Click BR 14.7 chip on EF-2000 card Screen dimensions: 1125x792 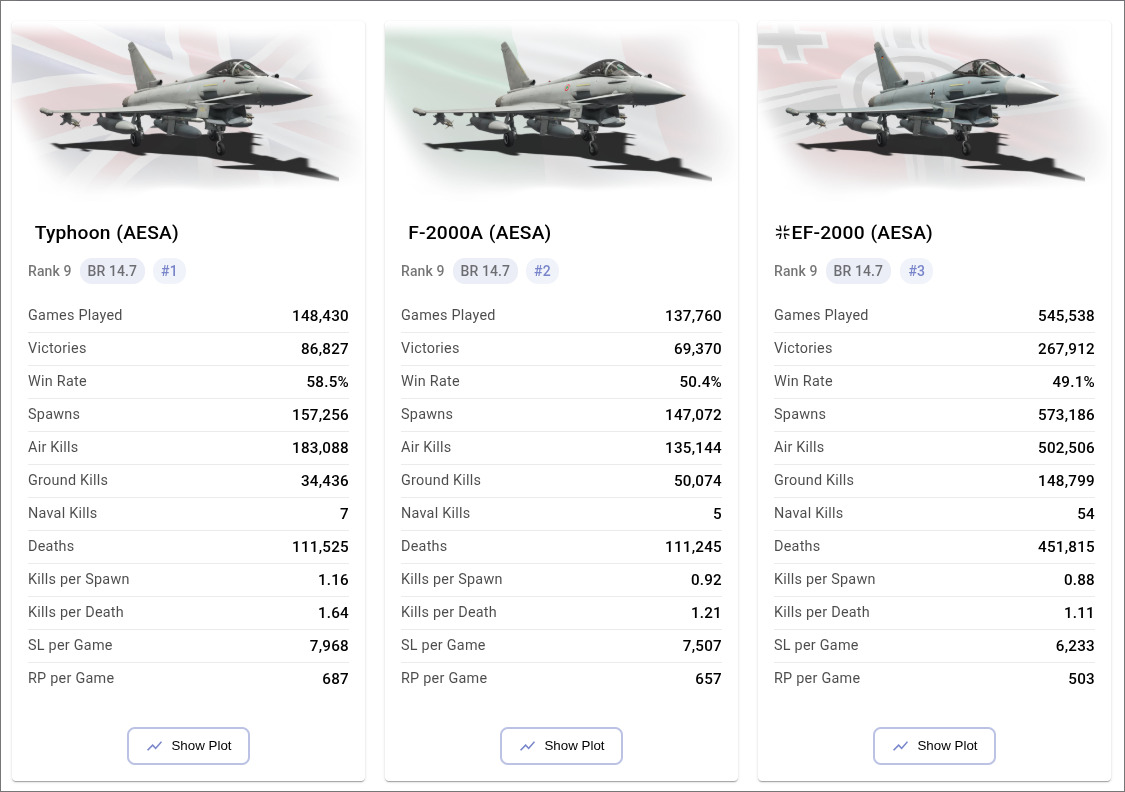point(858,271)
